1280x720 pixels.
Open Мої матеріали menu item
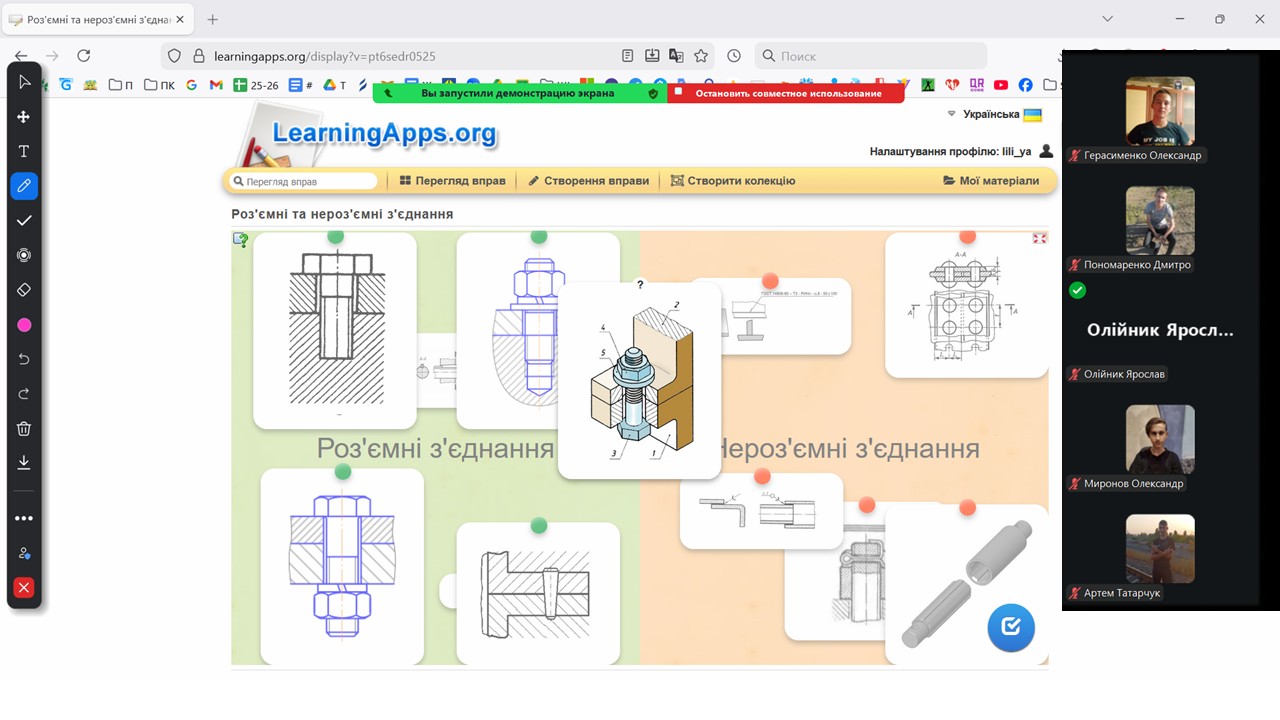pos(991,181)
